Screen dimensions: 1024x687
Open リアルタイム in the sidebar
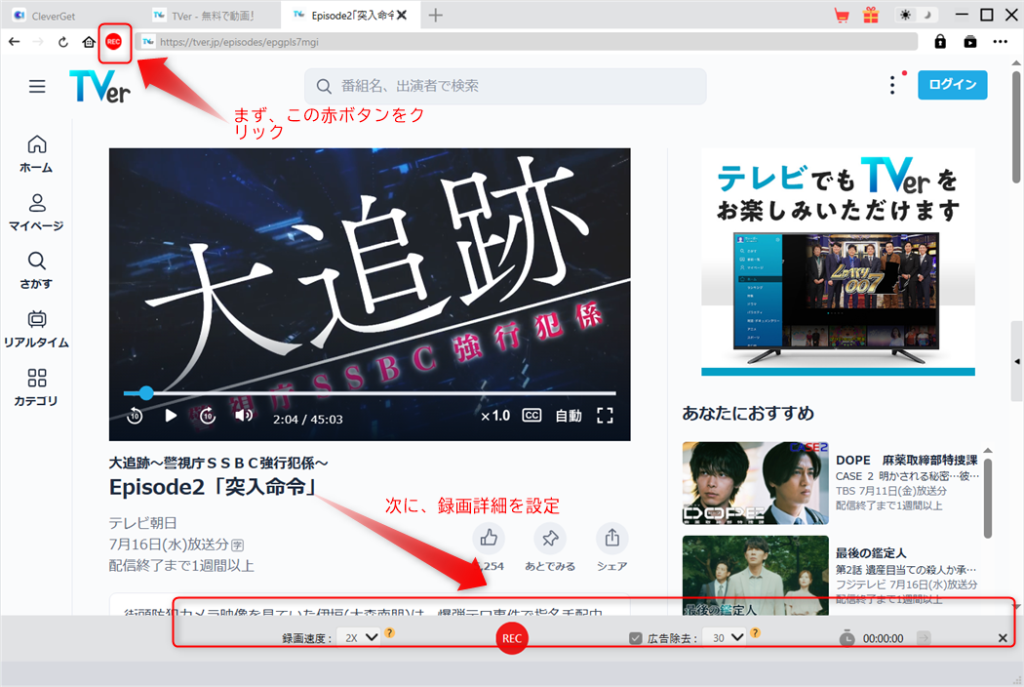pos(37,328)
